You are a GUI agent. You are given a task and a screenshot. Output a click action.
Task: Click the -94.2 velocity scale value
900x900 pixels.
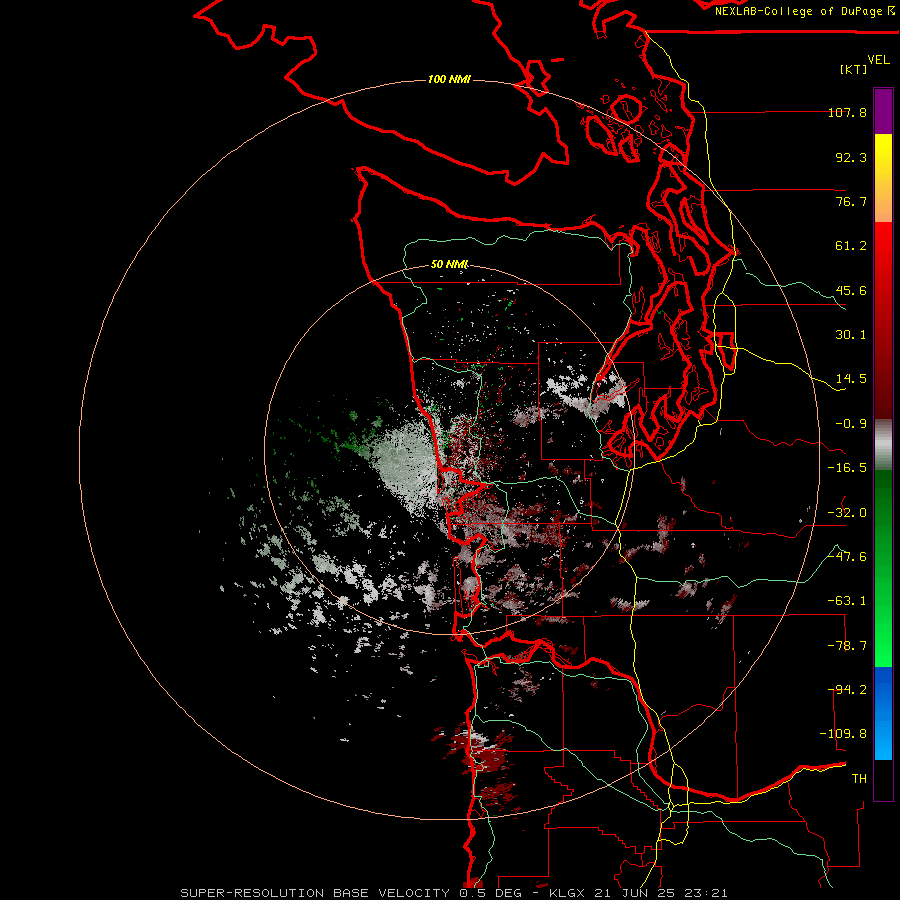pyautogui.click(x=847, y=690)
